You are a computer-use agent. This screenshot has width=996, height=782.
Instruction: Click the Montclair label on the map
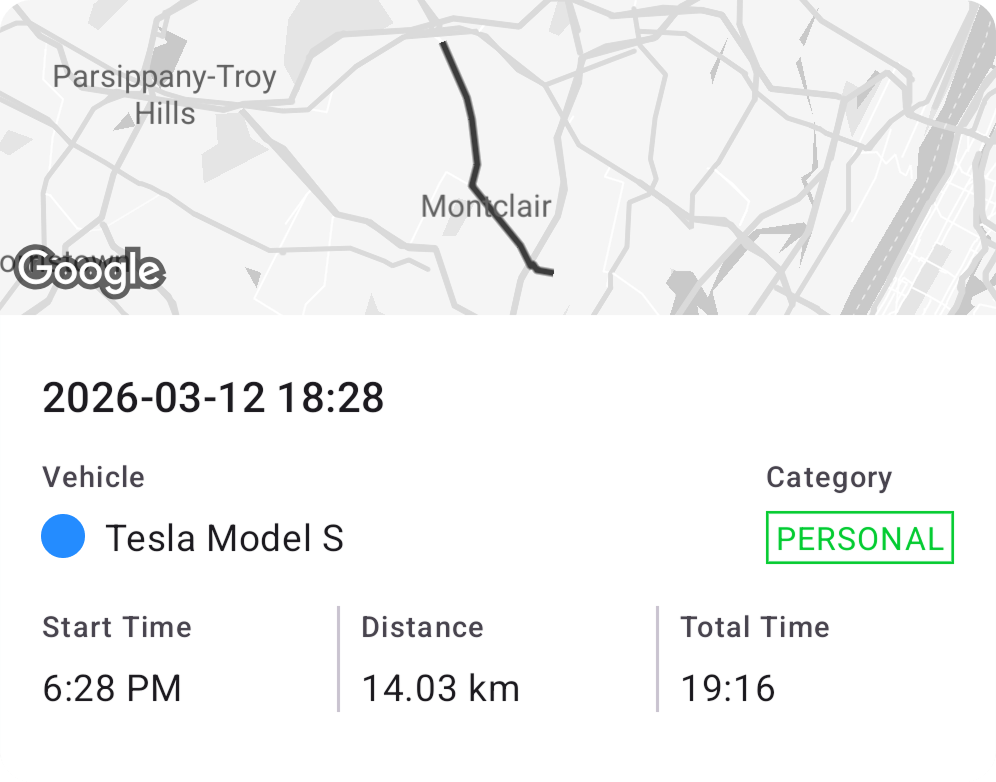486,206
